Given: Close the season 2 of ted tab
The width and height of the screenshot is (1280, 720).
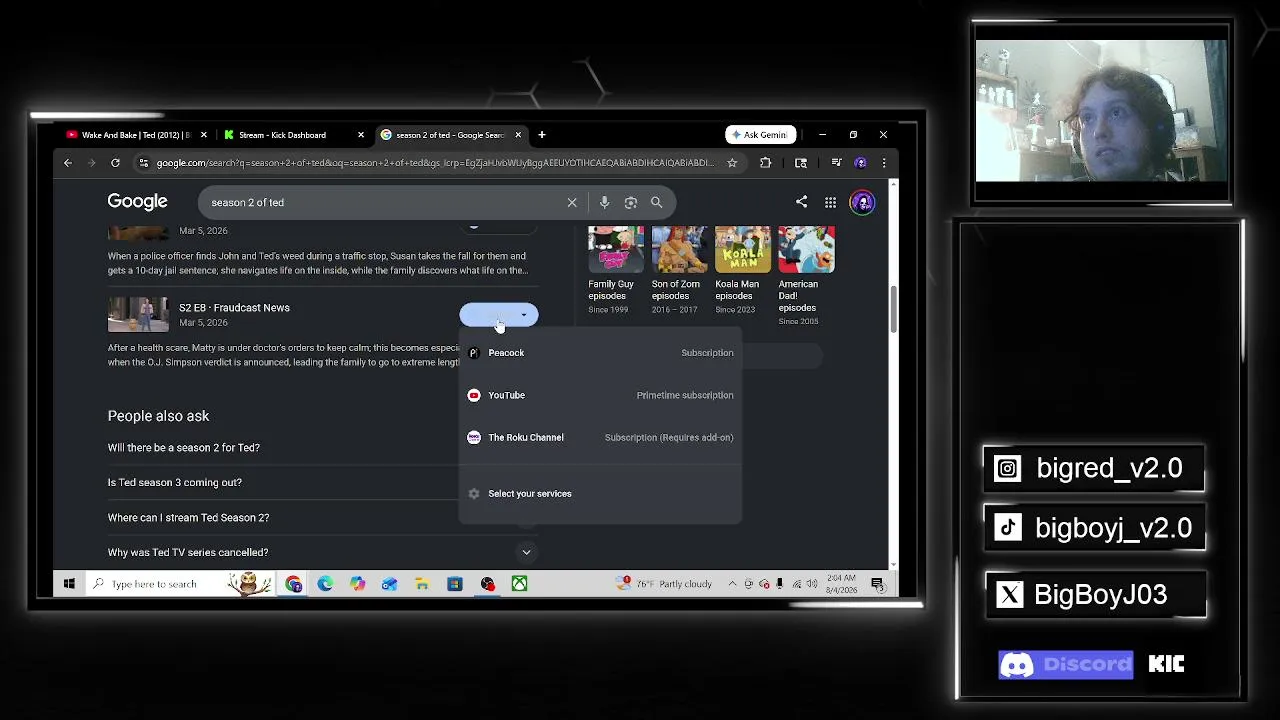Looking at the screenshot, I should pyautogui.click(x=518, y=135).
